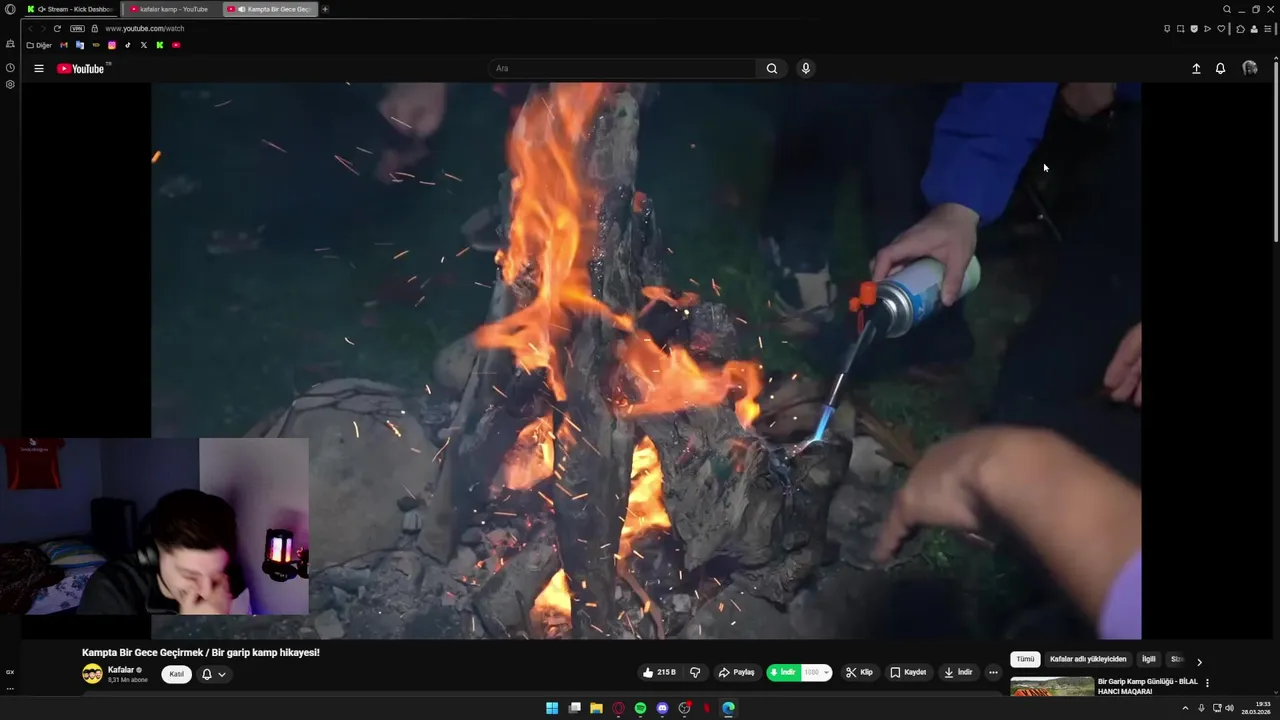Create a clip with Klip button

[x=859, y=673]
